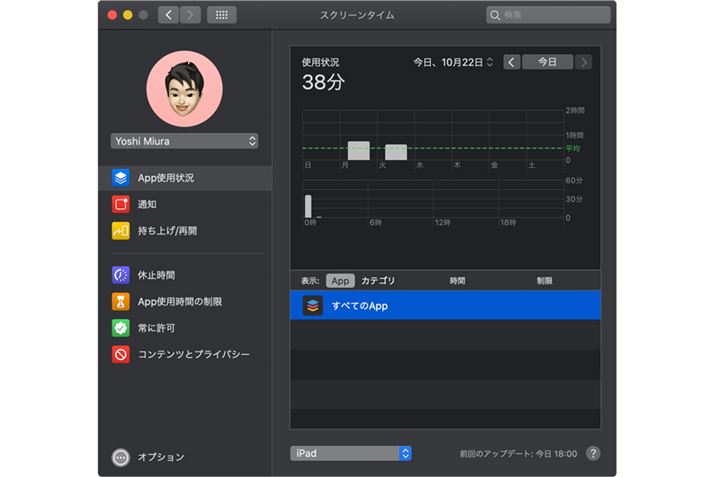Image resolution: width=715 pixels, height=477 pixels.
Task: Open the Yoshi Miura user dropdown
Action: [x=185, y=141]
